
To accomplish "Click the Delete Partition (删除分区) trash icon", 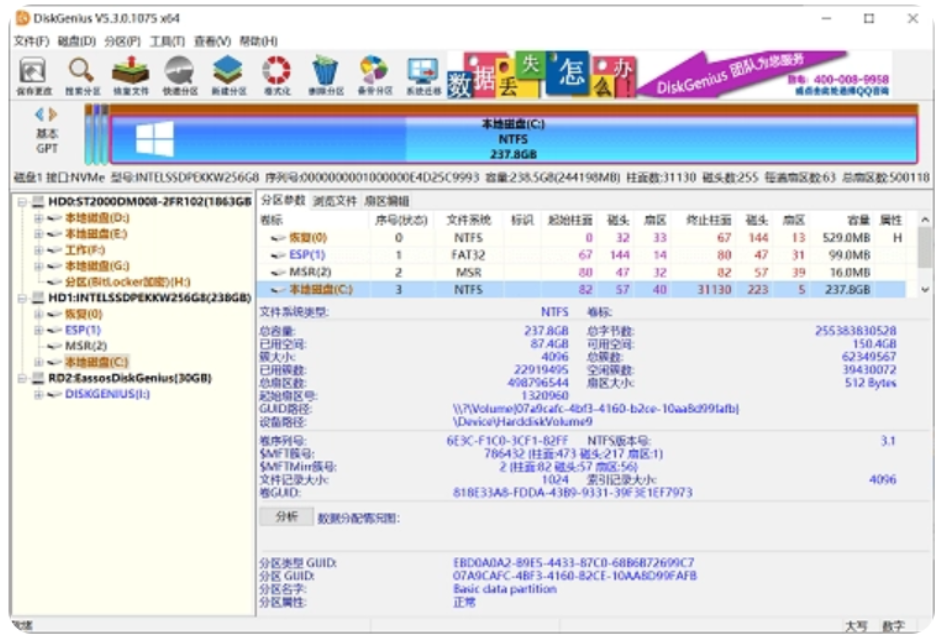I will tap(326, 75).
